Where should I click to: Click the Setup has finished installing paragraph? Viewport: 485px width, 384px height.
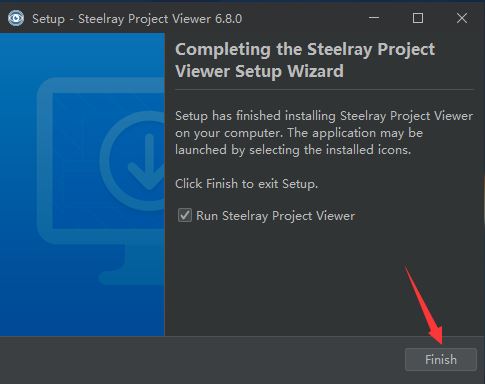point(324,133)
